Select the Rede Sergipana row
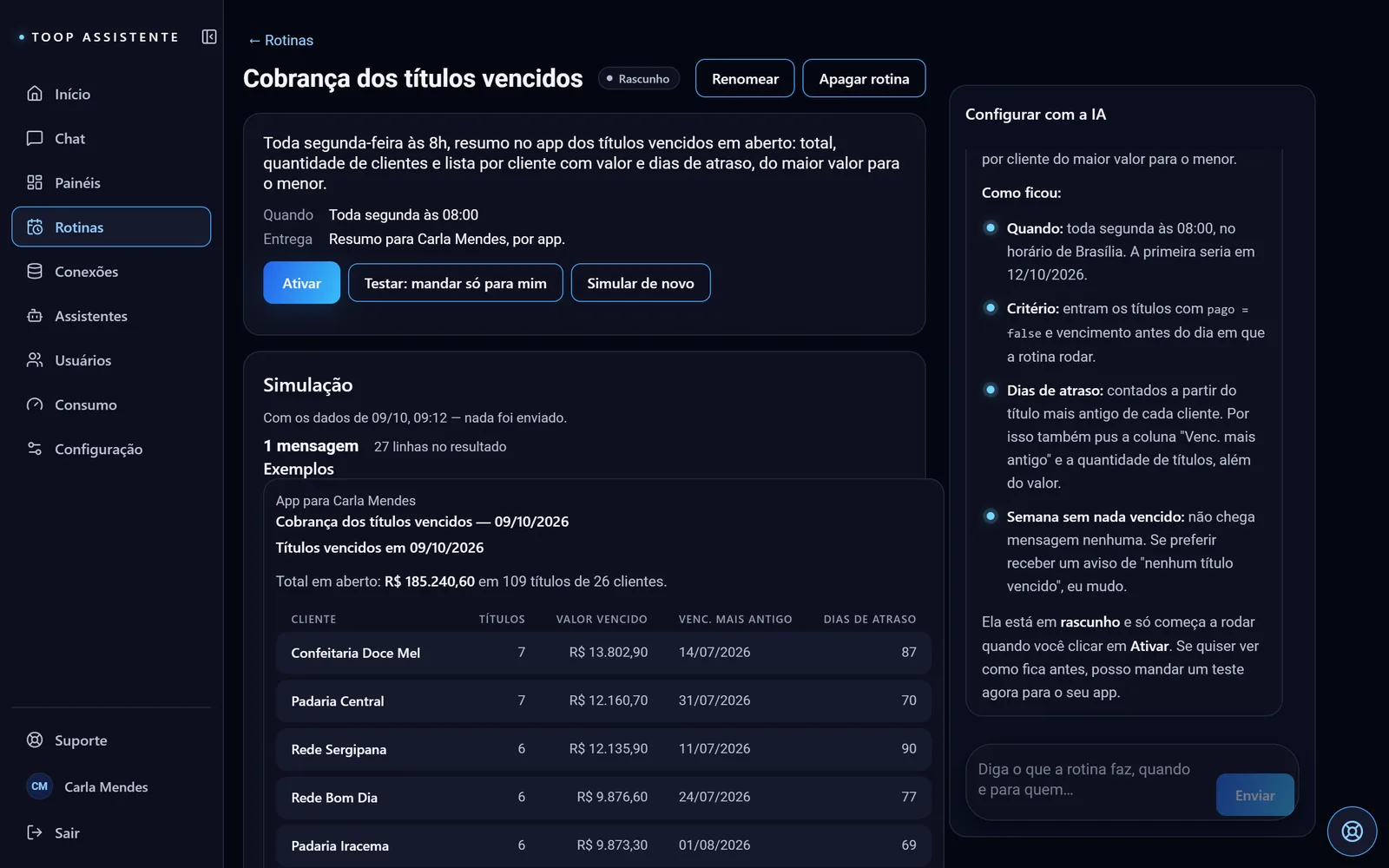The height and width of the screenshot is (868, 1389). [603, 749]
